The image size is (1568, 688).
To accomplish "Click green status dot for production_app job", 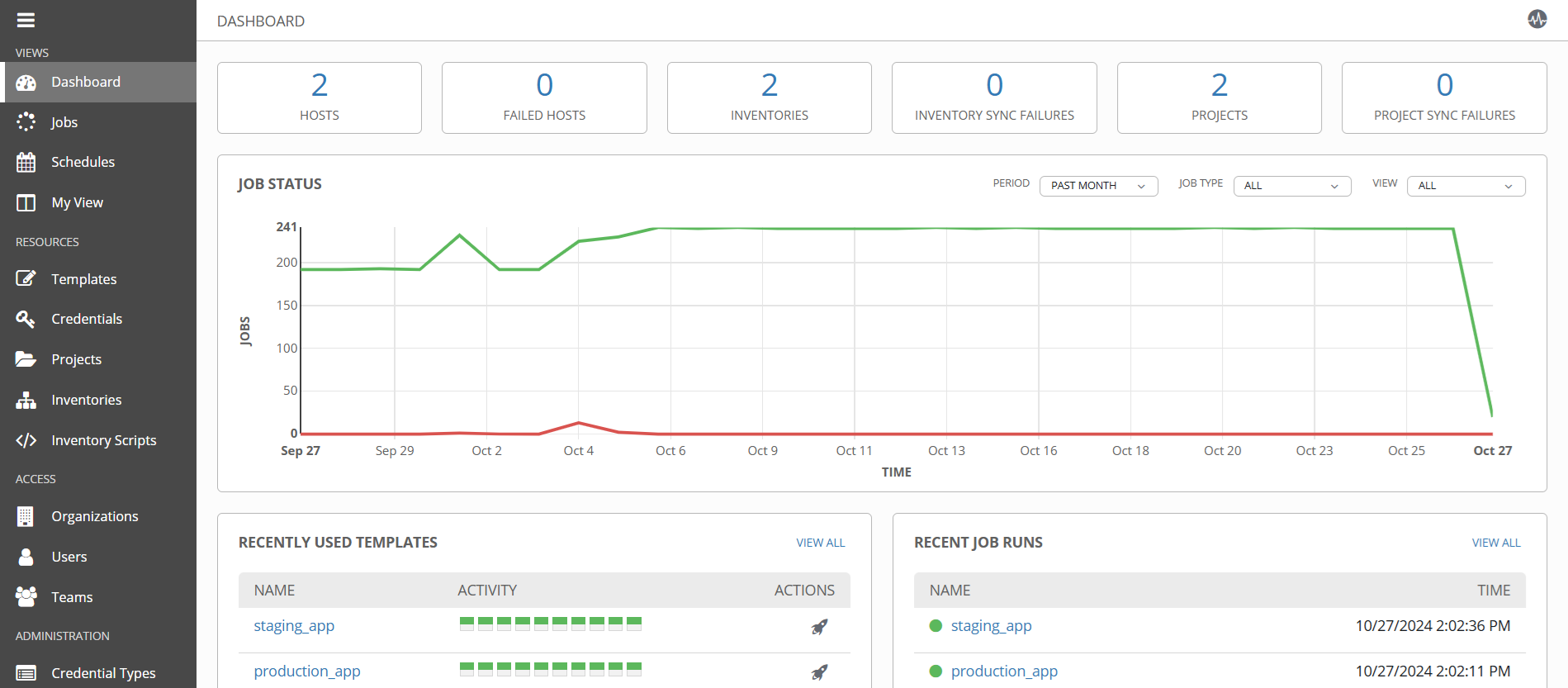I will click(x=936, y=671).
